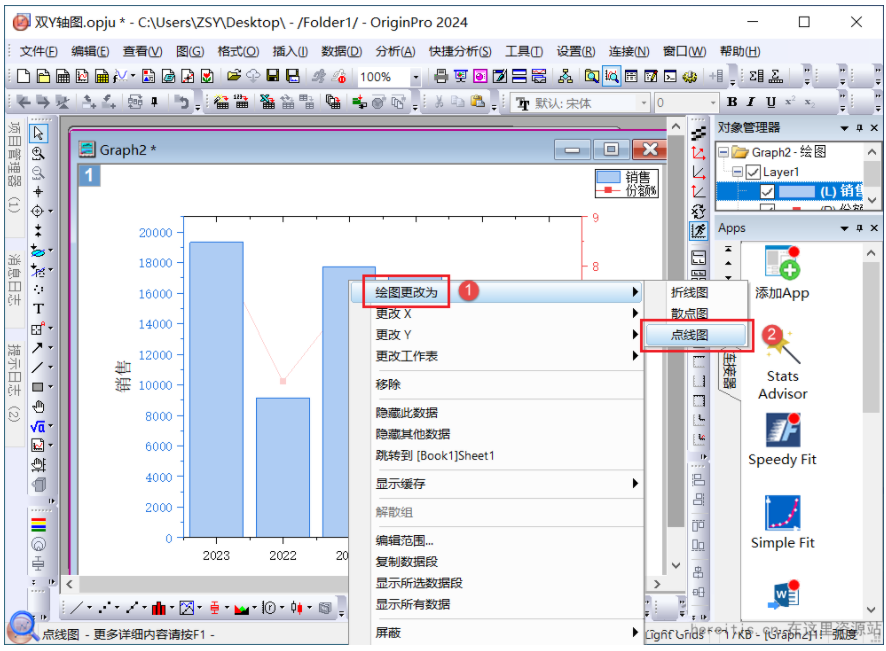Image resolution: width=886 pixels, height=651 pixels.
Task: Toggle visibility checkbox of (L) 销售 plot
Action: point(767,192)
